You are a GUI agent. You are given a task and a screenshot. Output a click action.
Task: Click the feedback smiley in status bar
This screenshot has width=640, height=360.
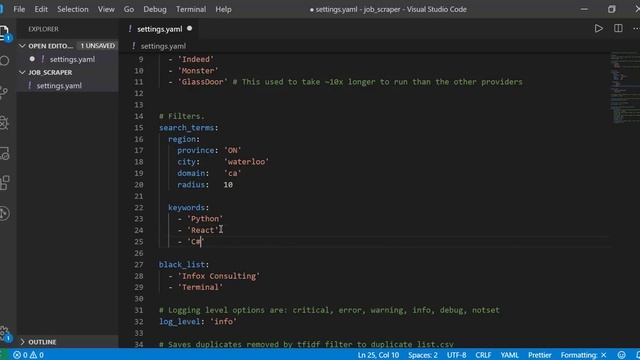pyautogui.click(x=621, y=355)
